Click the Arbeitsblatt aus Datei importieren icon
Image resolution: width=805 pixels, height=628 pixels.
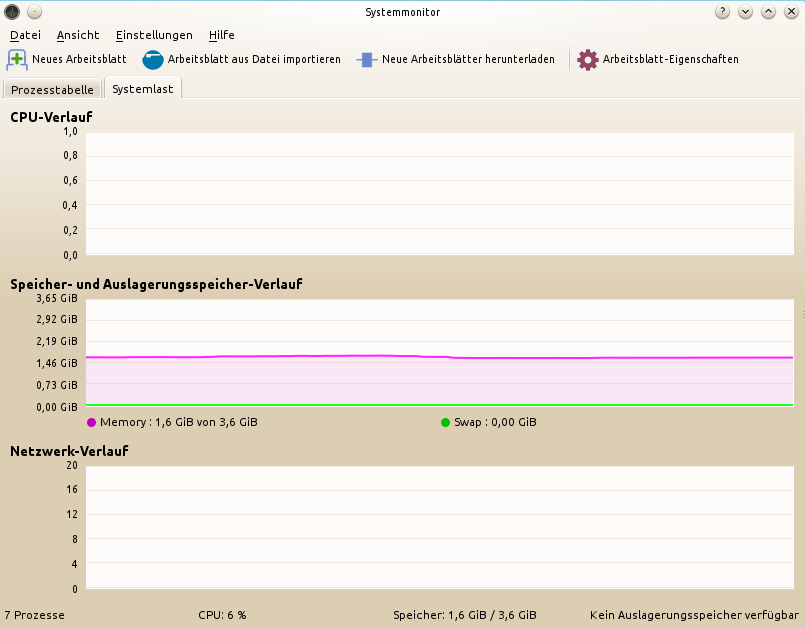[152, 60]
